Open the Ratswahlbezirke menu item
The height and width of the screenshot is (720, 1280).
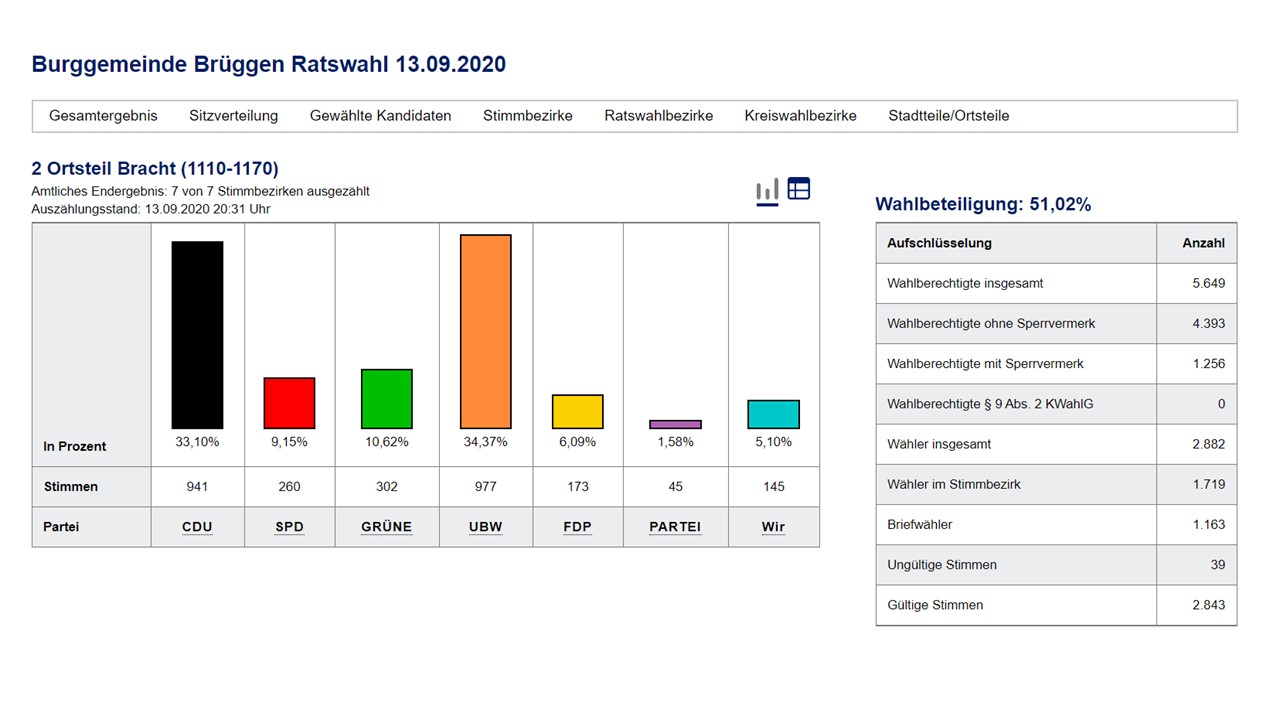click(658, 116)
